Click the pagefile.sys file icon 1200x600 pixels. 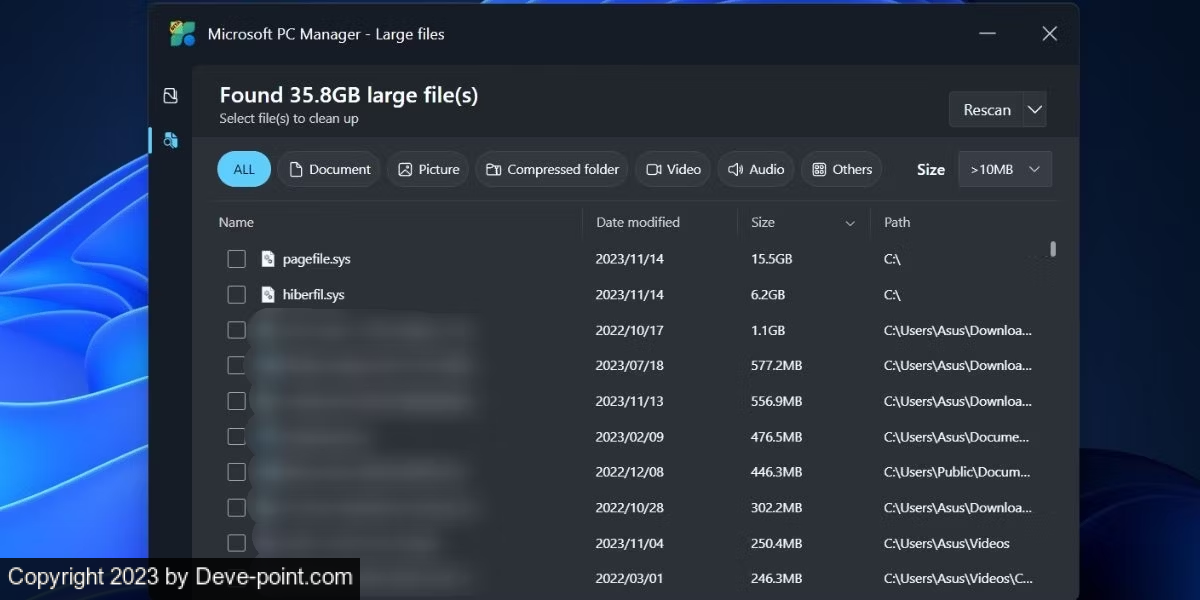pyautogui.click(x=268, y=259)
